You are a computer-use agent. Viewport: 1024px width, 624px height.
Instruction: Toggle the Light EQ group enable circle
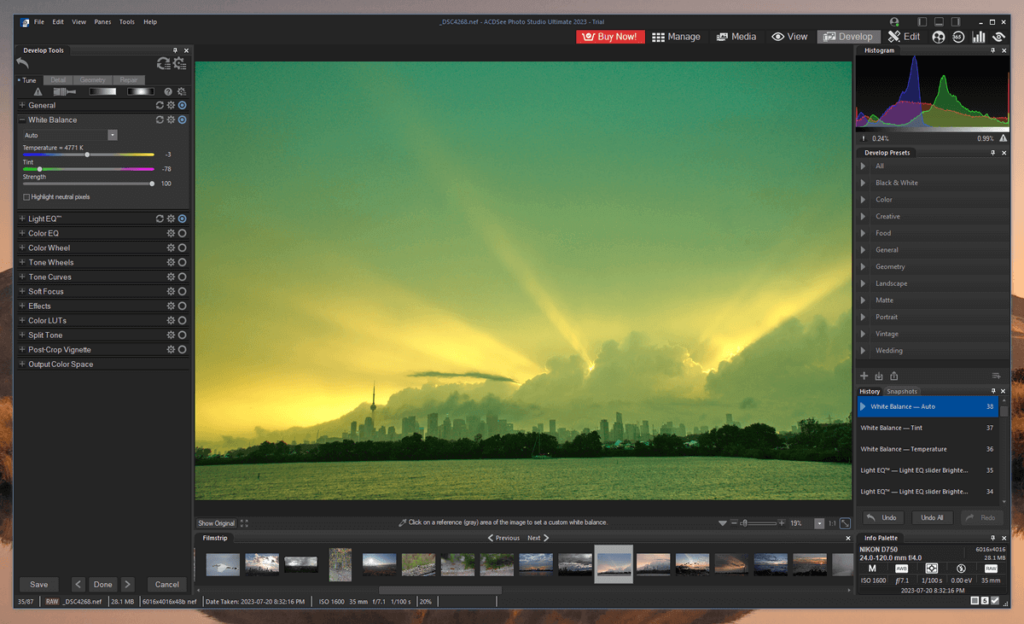(x=182, y=219)
